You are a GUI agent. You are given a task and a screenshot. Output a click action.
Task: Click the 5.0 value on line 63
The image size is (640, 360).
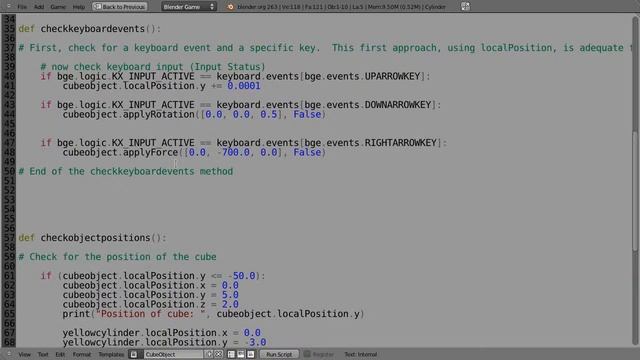230,295
